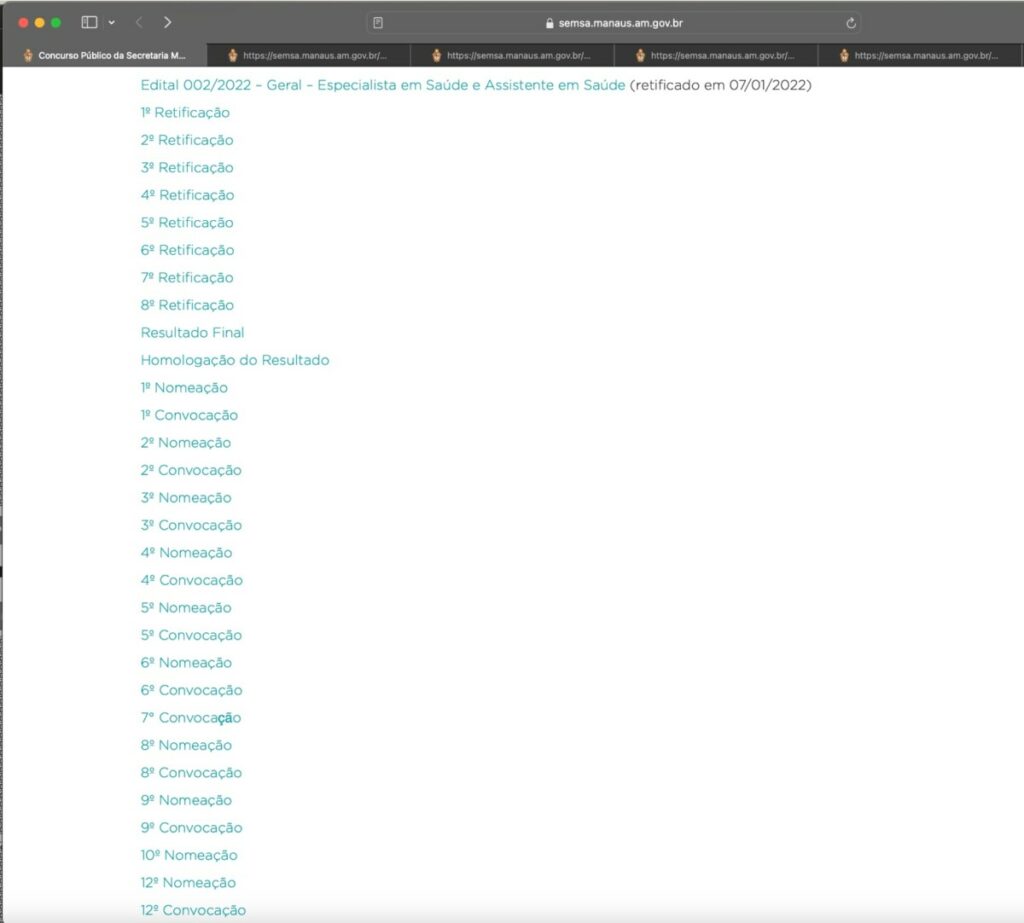This screenshot has height=923, width=1024.
Task: Open the 4ª Convocação link
Action: 191,579
